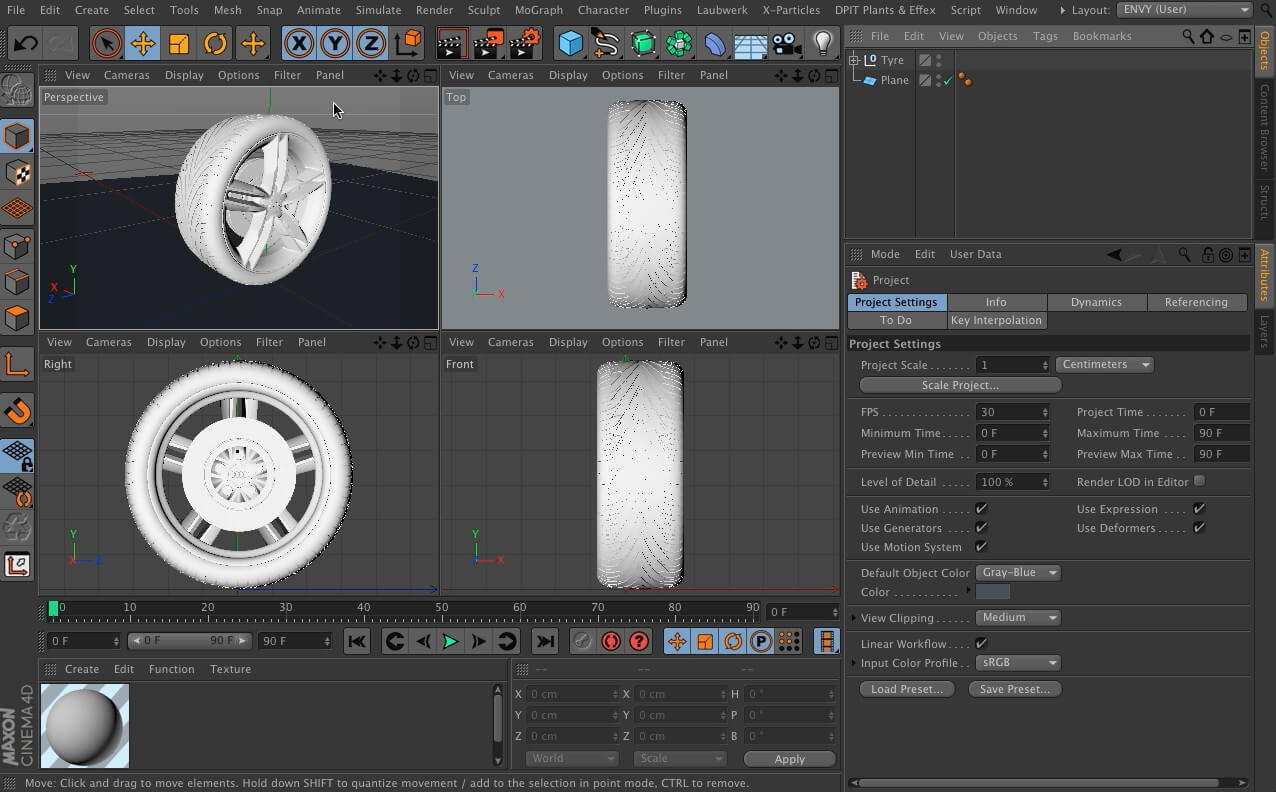Open the MoGraph menu
The height and width of the screenshot is (792, 1276).
[538, 10]
